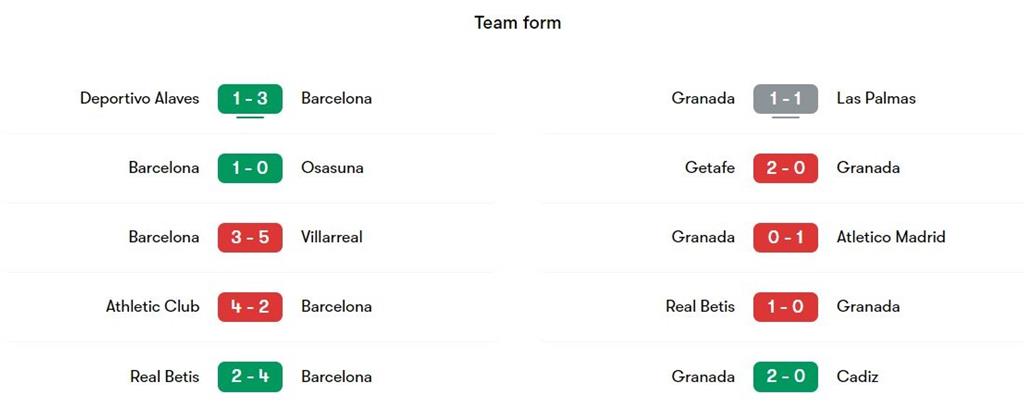
Task: Click Real Betis in the Granada column
Action: (x=700, y=307)
